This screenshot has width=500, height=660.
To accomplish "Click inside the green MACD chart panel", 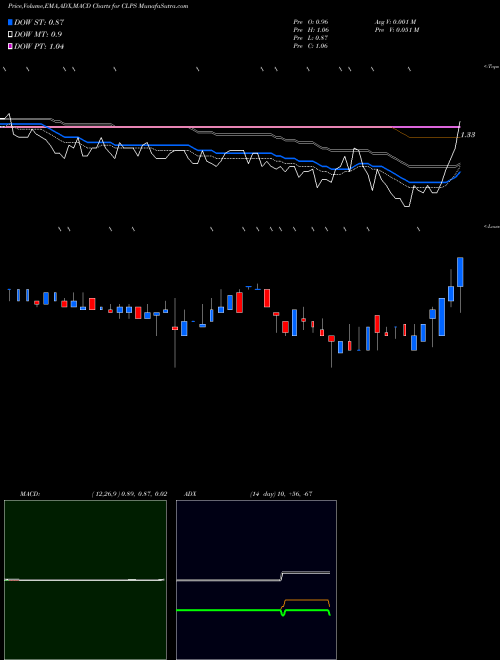I will click(x=85, y=580).
